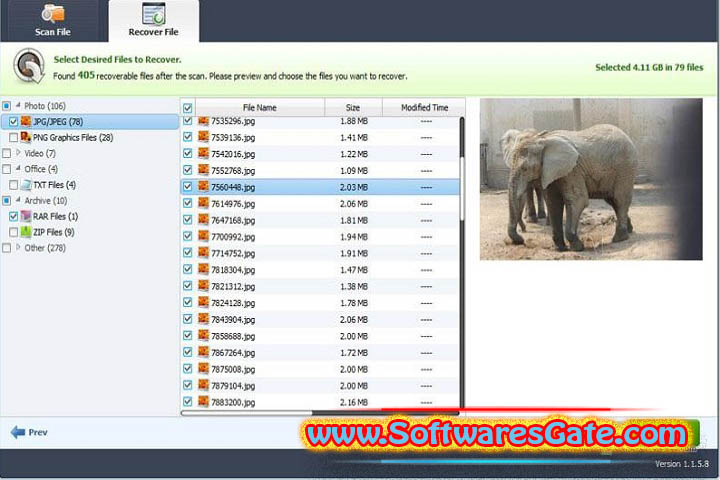This screenshot has width=720, height=480.
Task: Click the TXT Files document icon
Action: click(26, 185)
